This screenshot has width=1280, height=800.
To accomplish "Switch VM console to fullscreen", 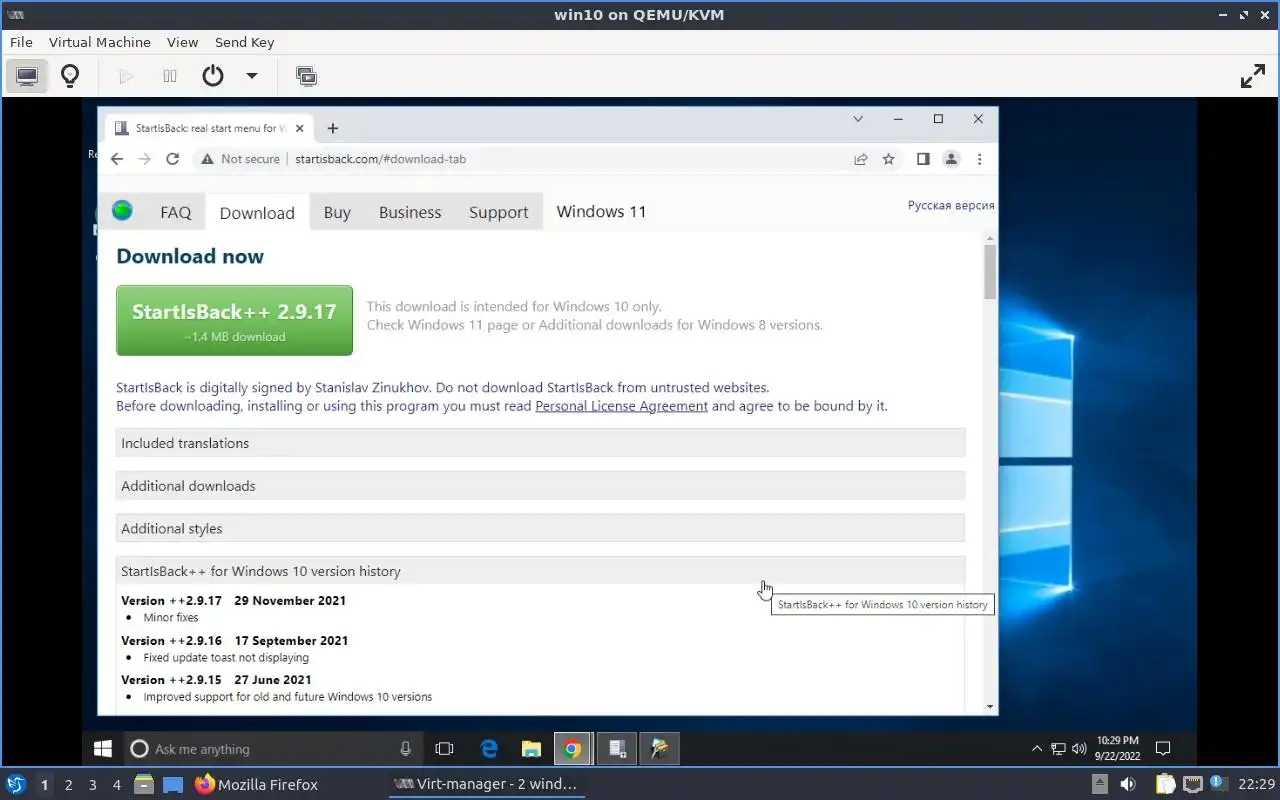I will [1253, 76].
